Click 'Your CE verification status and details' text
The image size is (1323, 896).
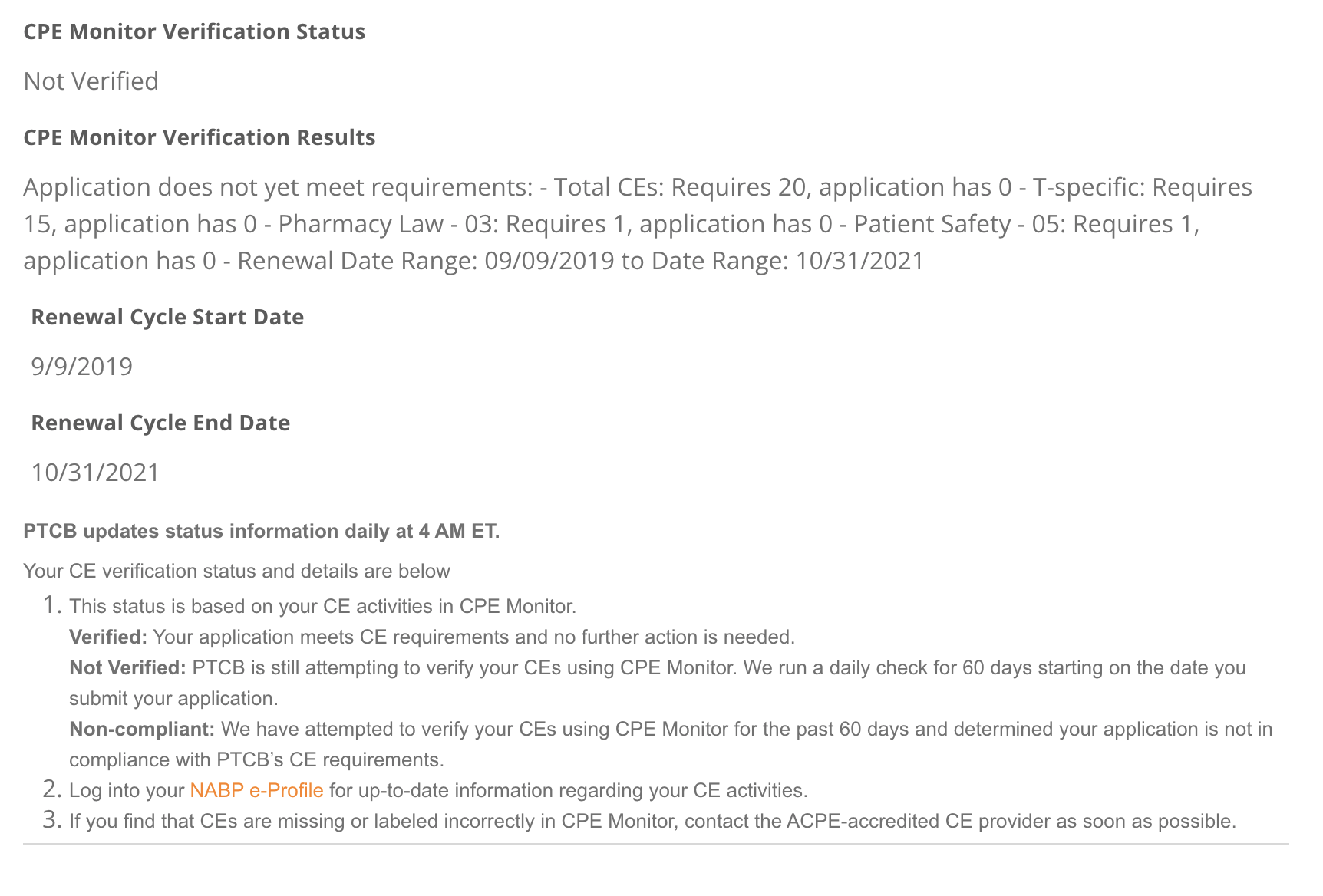[236, 572]
